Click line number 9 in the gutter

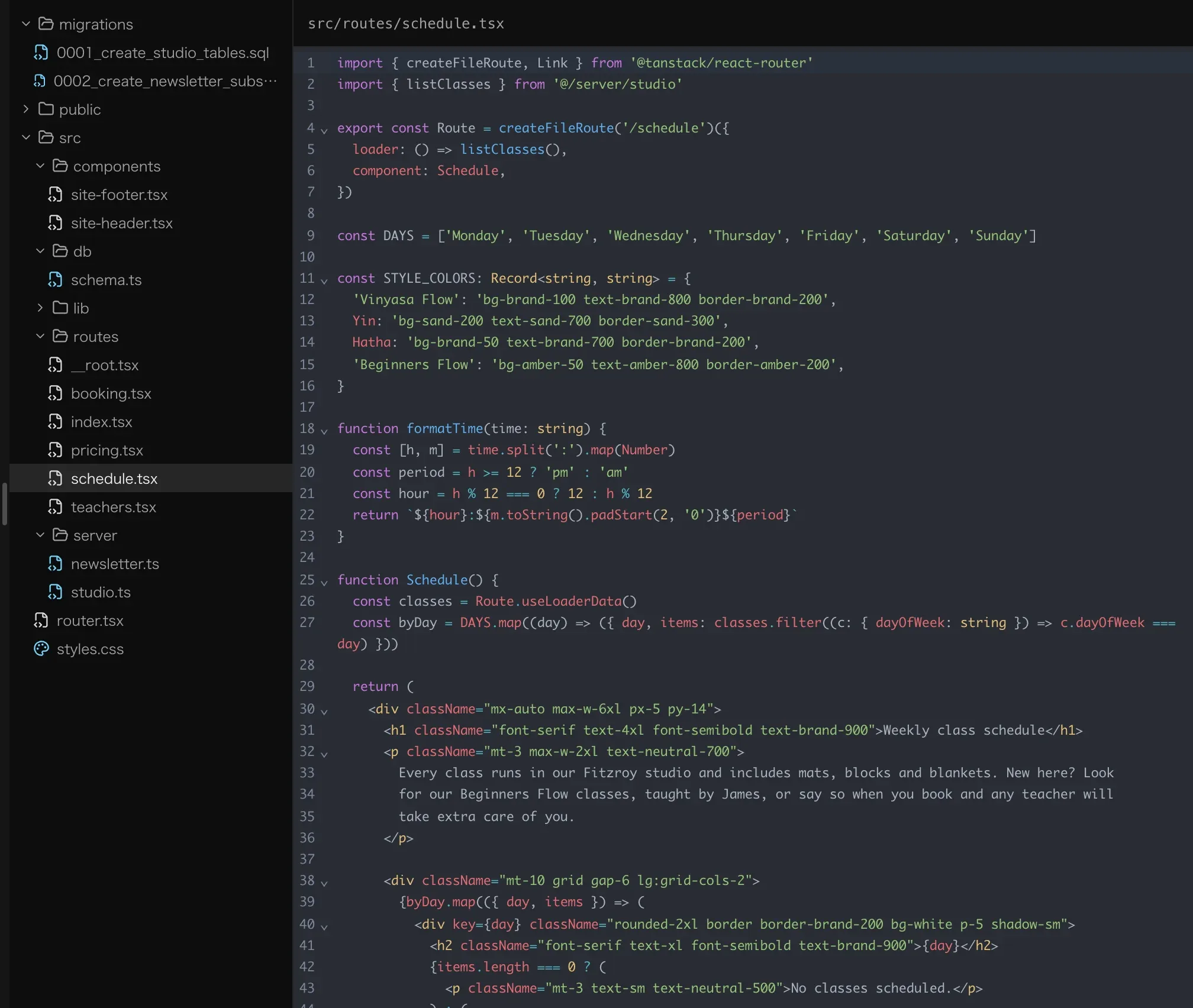pyautogui.click(x=311, y=235)
